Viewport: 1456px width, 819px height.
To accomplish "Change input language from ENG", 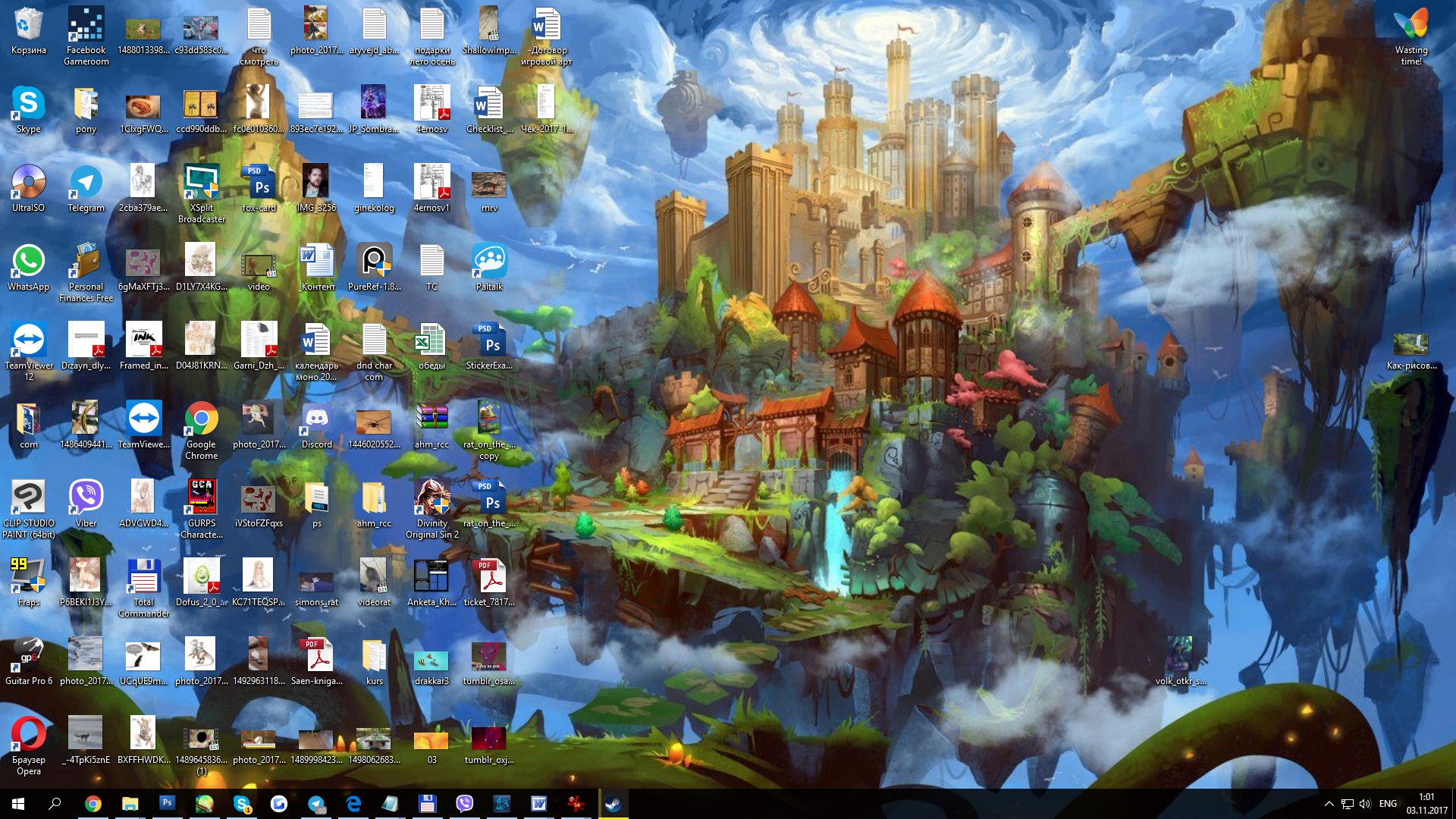I will (x=1388, y=804).
